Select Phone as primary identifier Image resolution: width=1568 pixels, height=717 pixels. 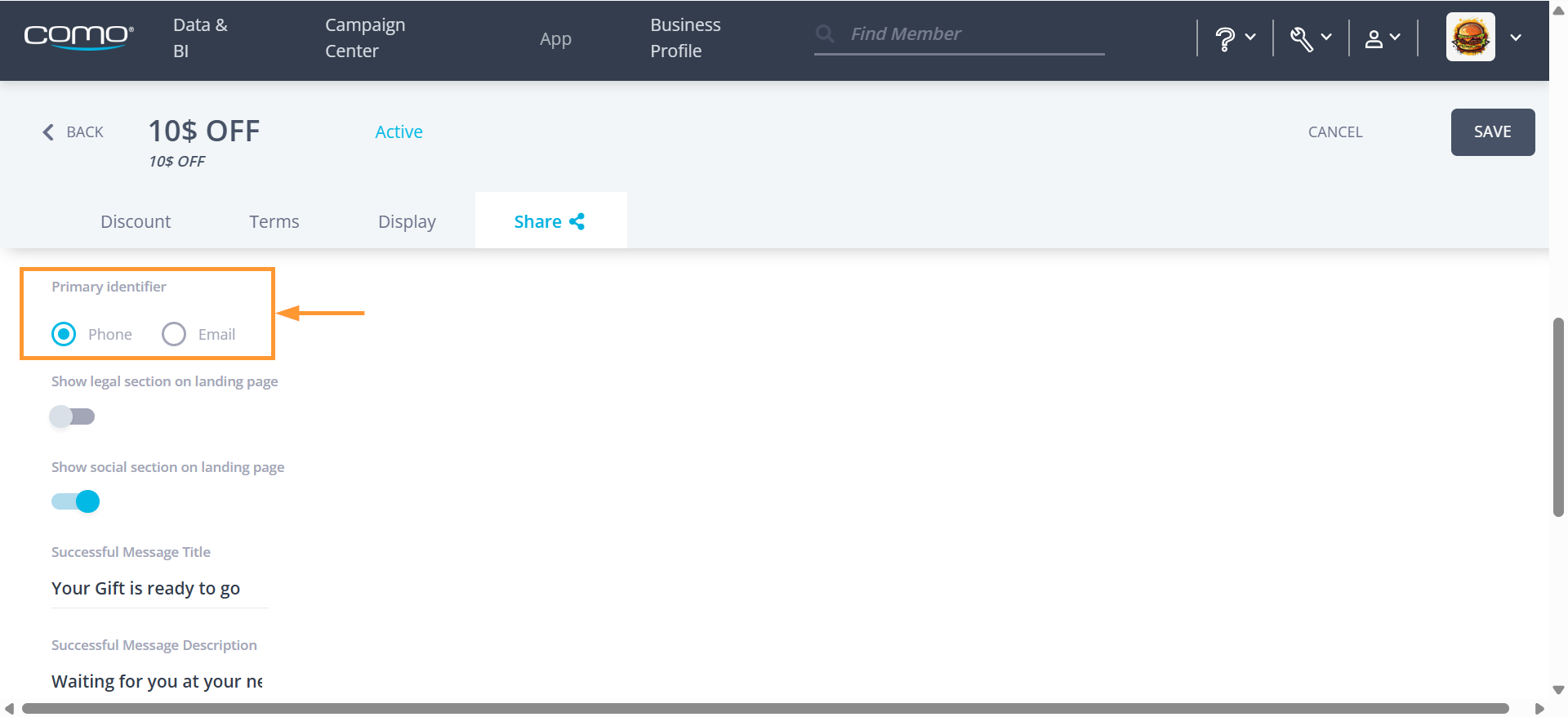tap(64, 334)
